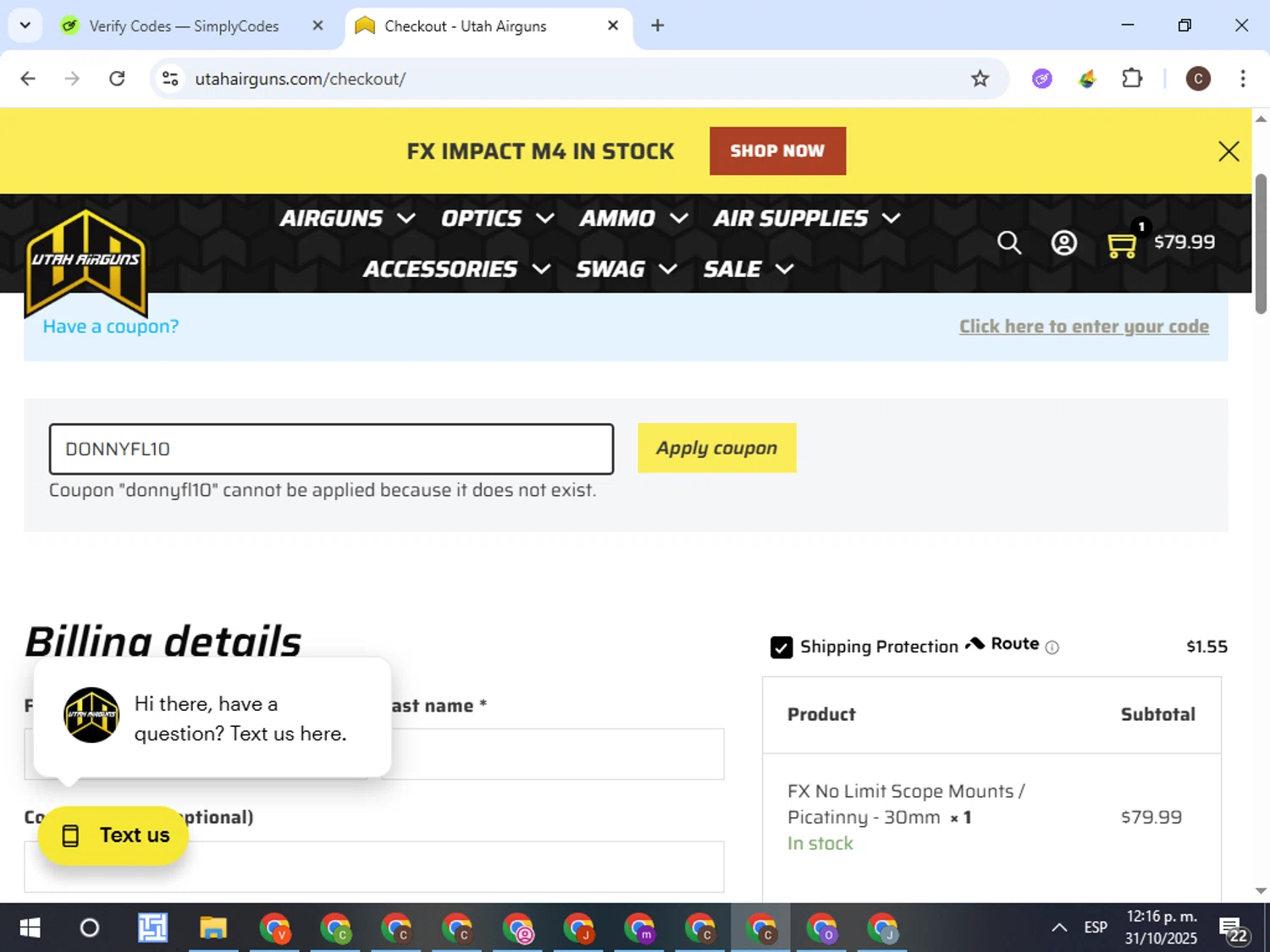Click the colorful extension icon in toolbar
1270x952 pixels.
1087,79
